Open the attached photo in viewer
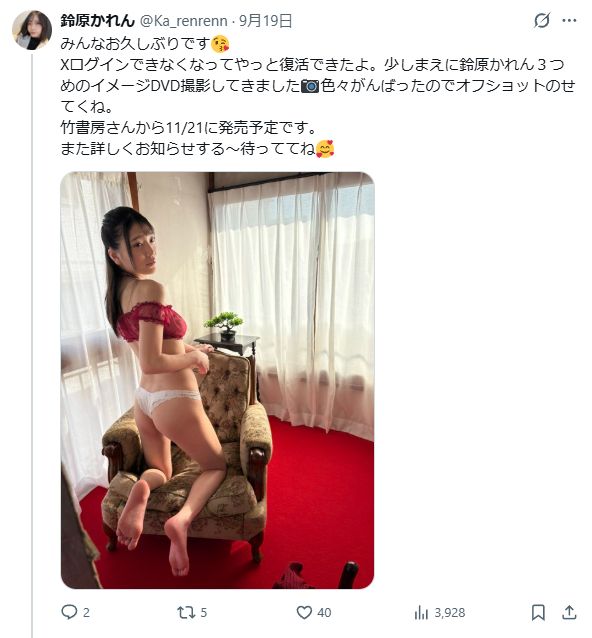 (x=217, y=380)
